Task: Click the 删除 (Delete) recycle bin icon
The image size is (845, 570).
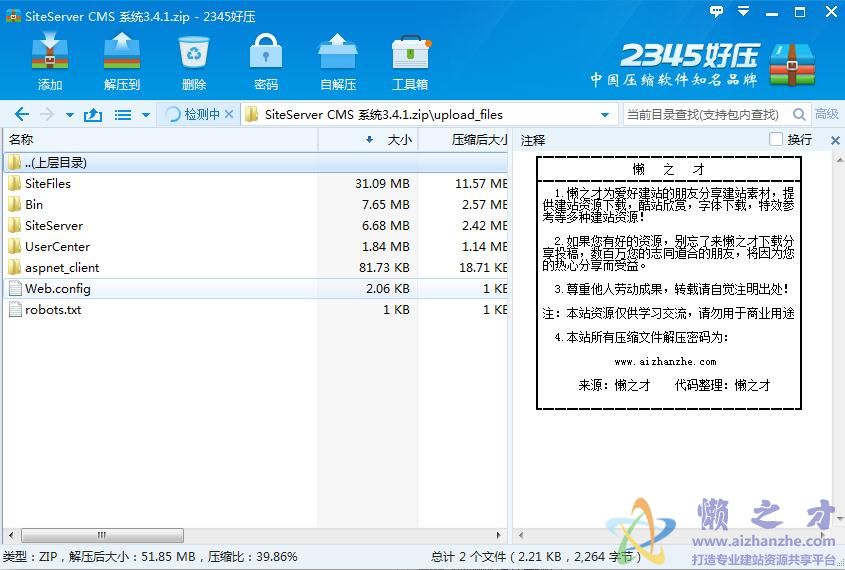Action: tap(193, 61)
